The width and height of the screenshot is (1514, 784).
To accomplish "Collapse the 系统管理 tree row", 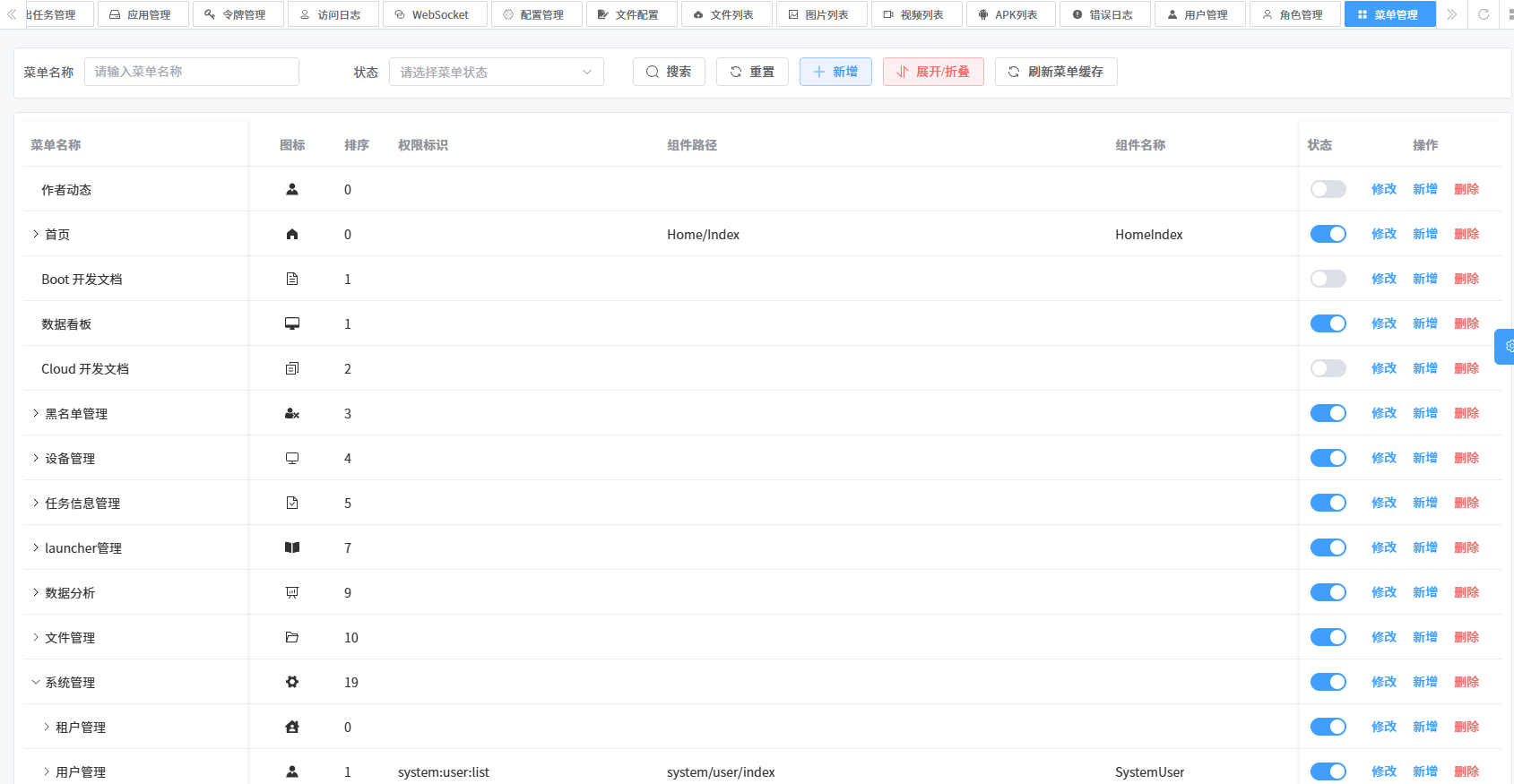I will point(36,682).
